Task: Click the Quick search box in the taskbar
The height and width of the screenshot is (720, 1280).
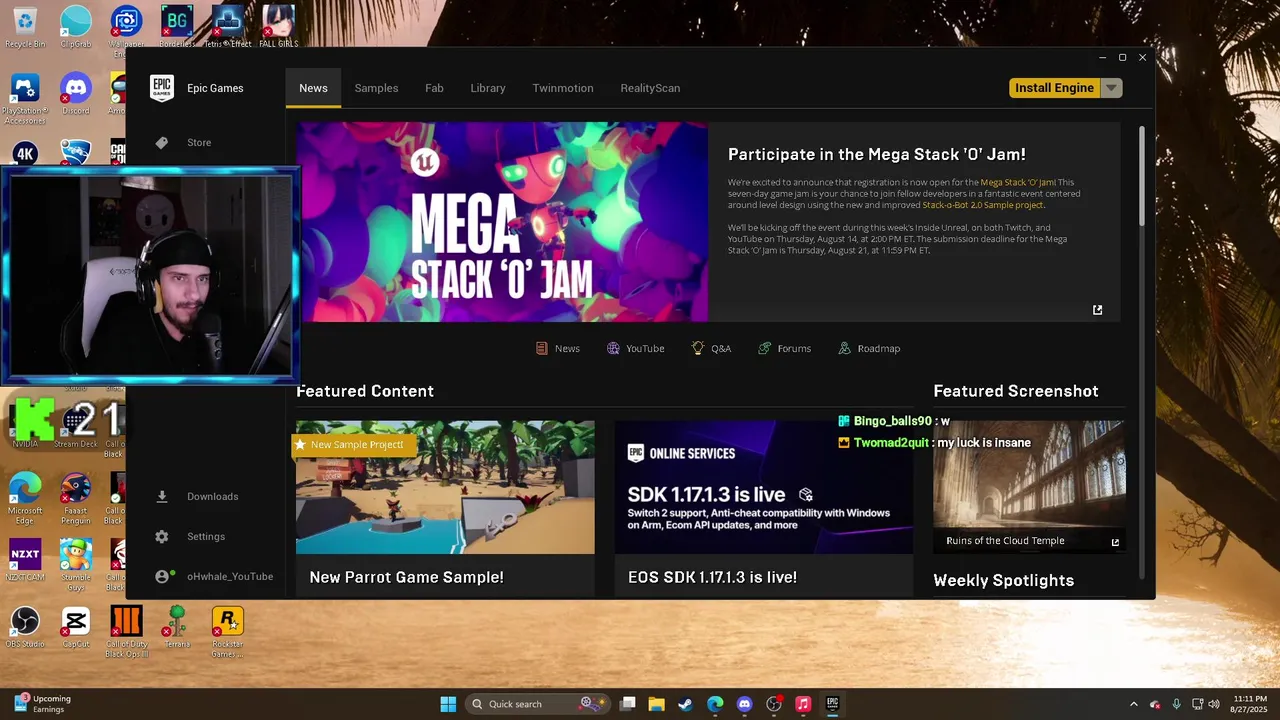Action: pos(538,704)
